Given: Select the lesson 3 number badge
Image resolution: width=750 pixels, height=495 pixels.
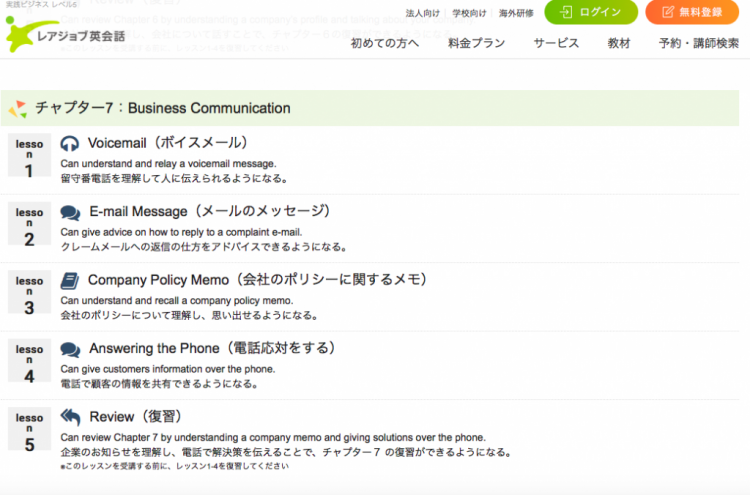Looking at the screenshot, I should tap(29, 294).
